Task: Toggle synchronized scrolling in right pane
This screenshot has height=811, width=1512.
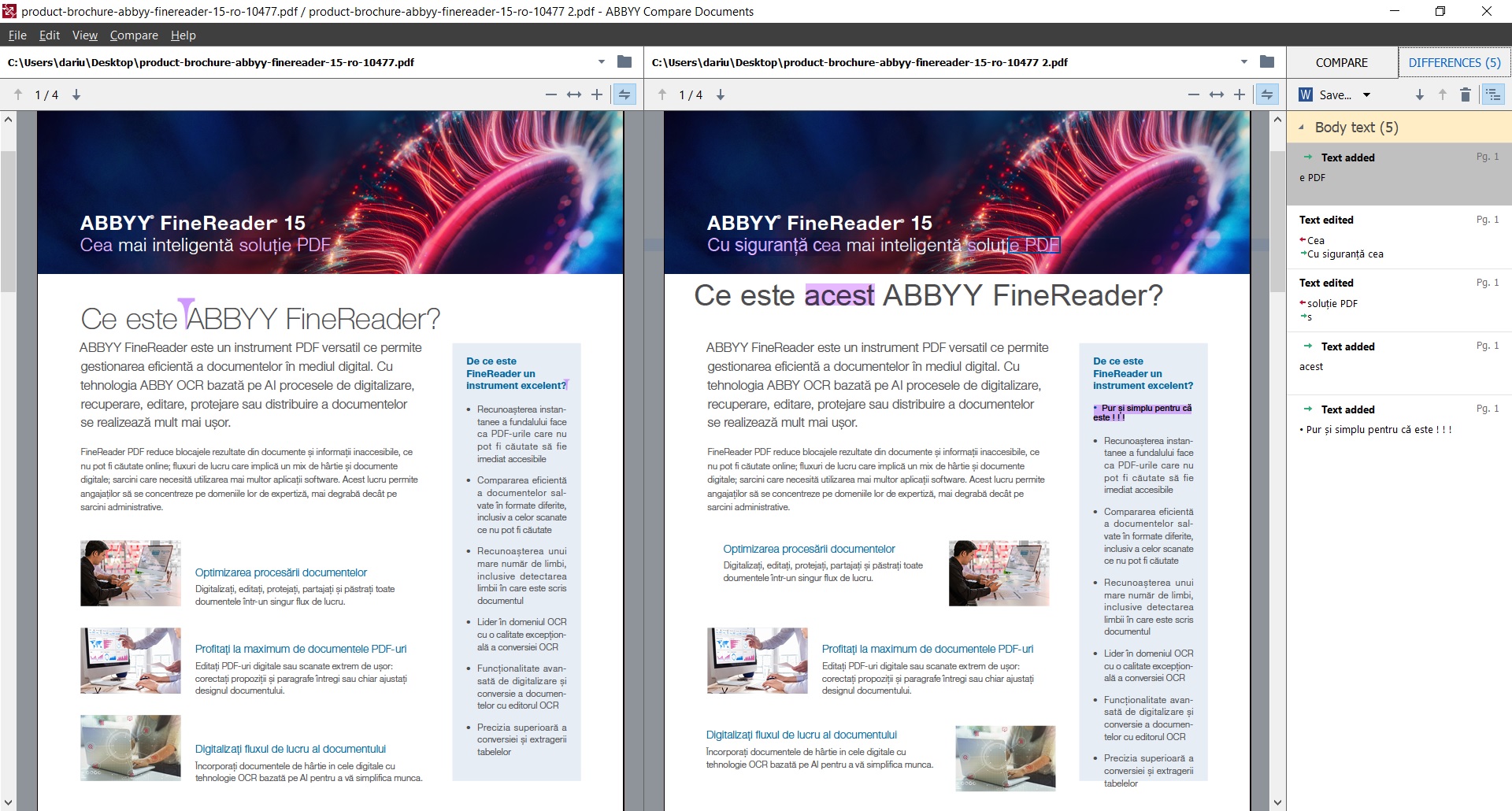Action: 1267,94
